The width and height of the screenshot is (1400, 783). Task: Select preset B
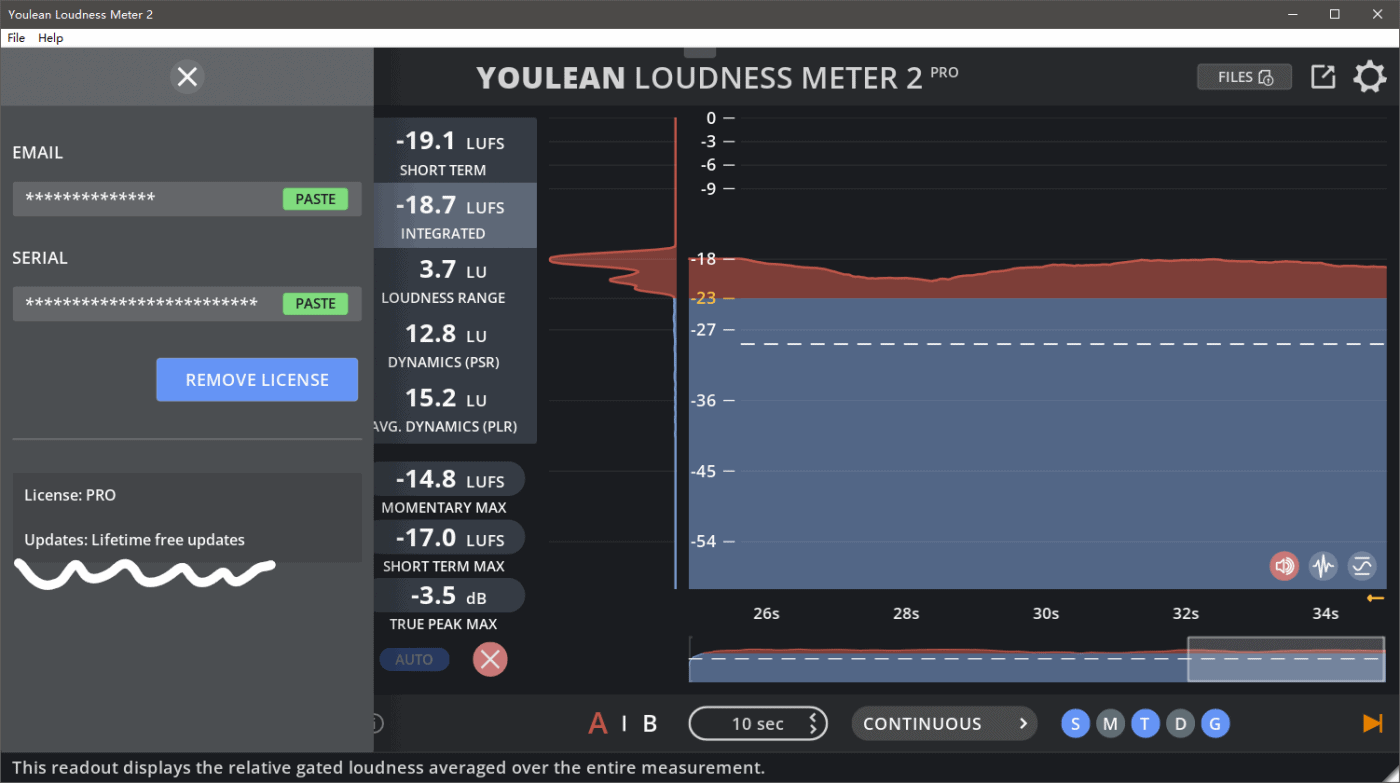point(650,723)
